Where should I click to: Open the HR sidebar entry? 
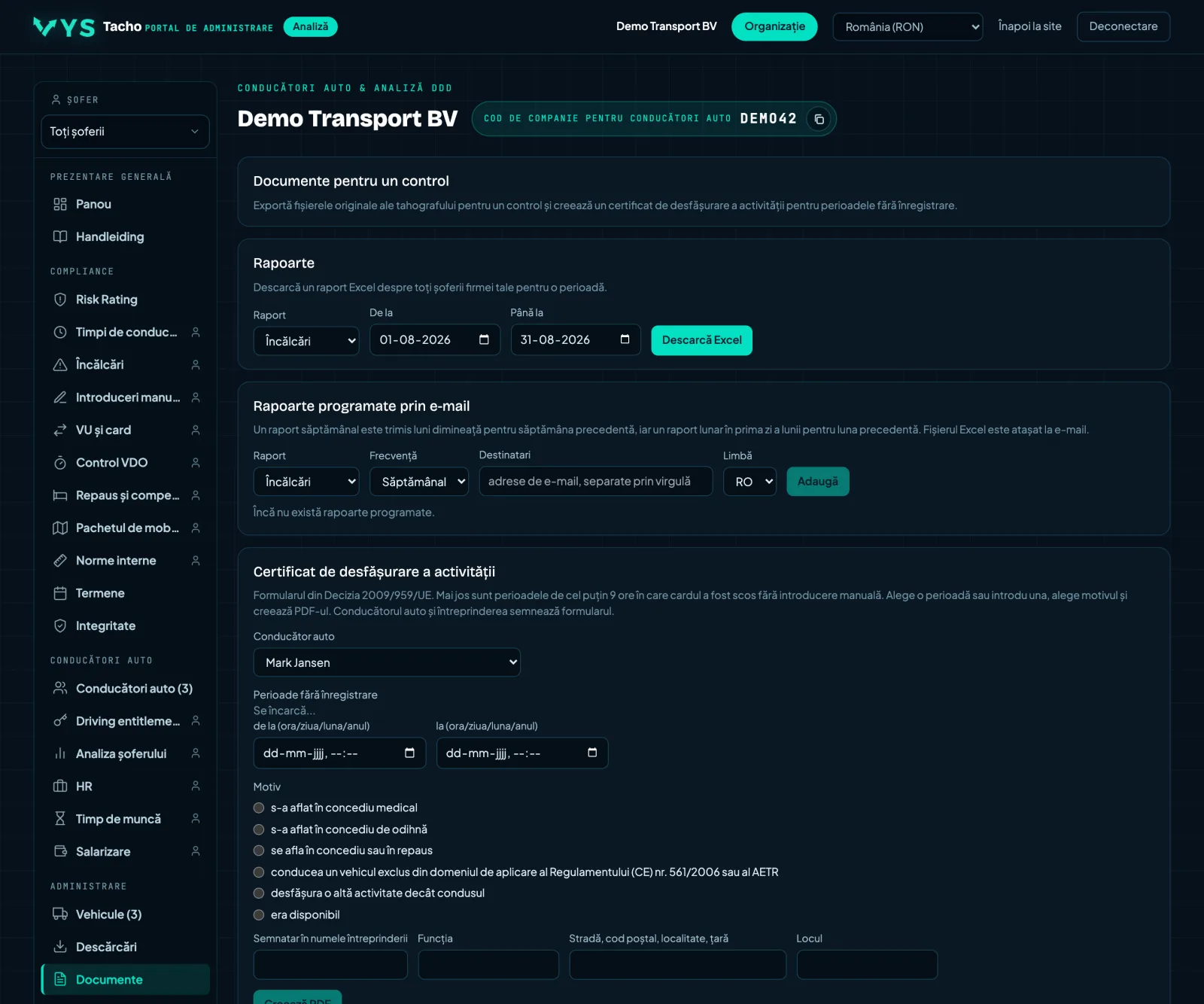click(125, 786)
